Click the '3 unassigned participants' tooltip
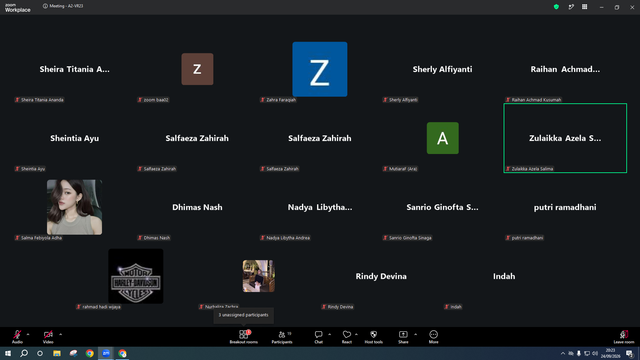Screen dimensions: 640x360 pyautogui.click(x=243, y=315)
